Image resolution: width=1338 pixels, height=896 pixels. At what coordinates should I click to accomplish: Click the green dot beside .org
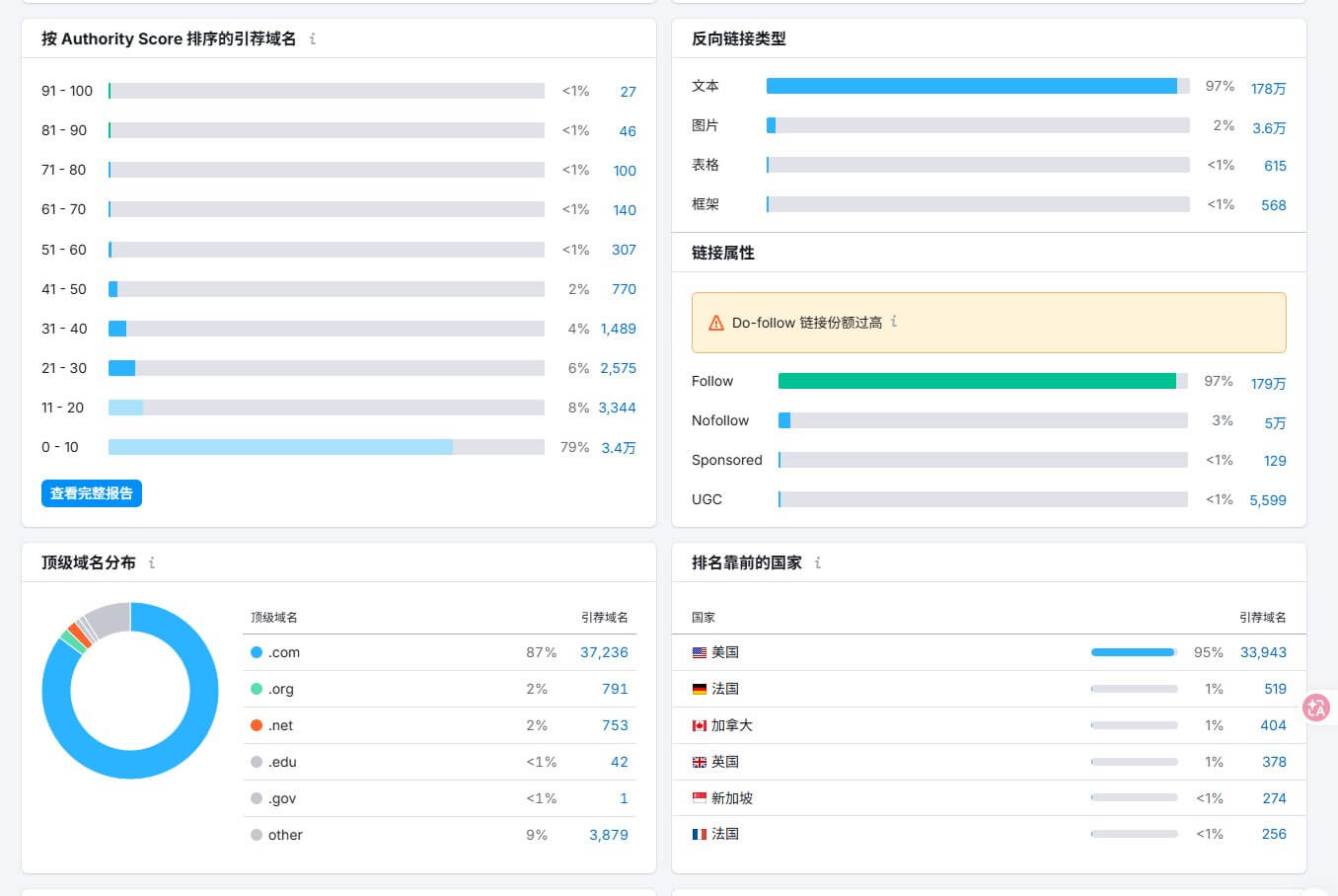(x=257, y=689)
